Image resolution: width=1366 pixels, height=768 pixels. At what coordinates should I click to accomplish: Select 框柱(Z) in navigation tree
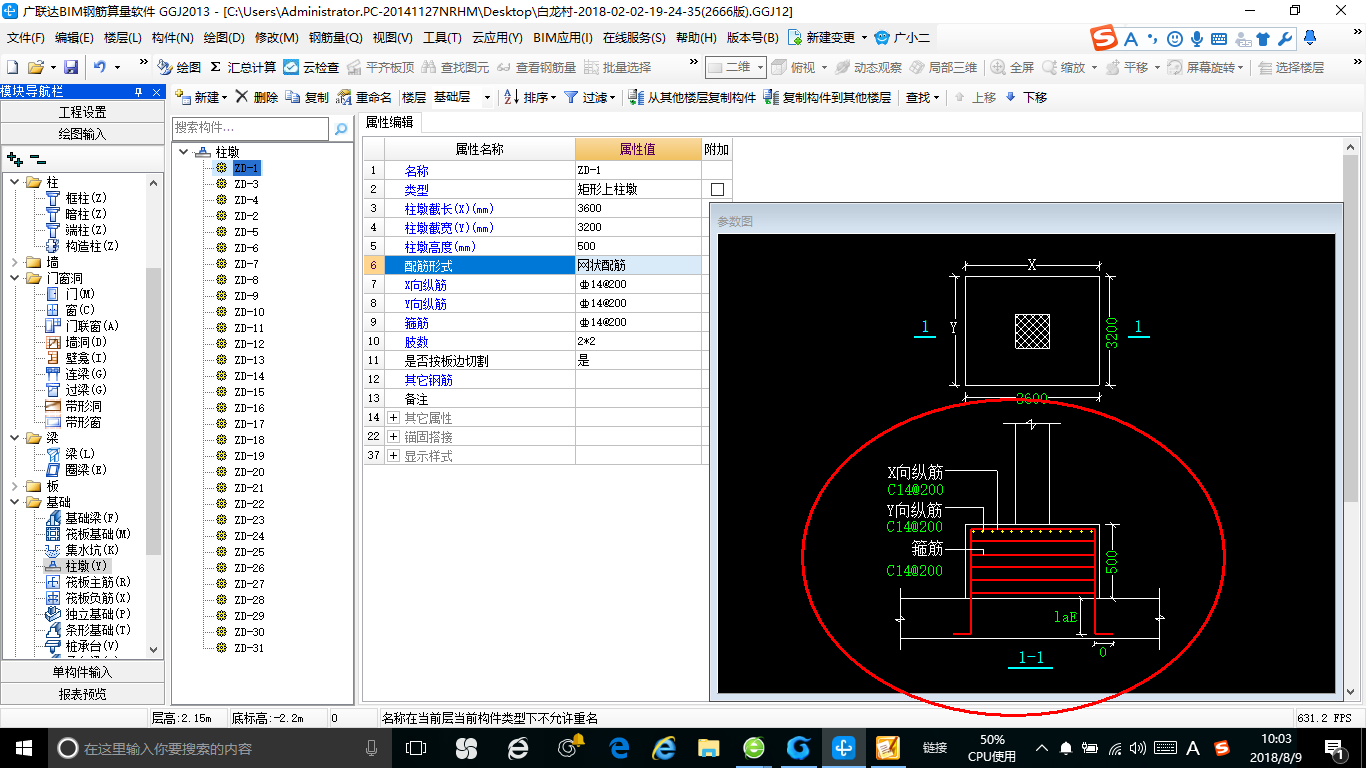(86, 198)
